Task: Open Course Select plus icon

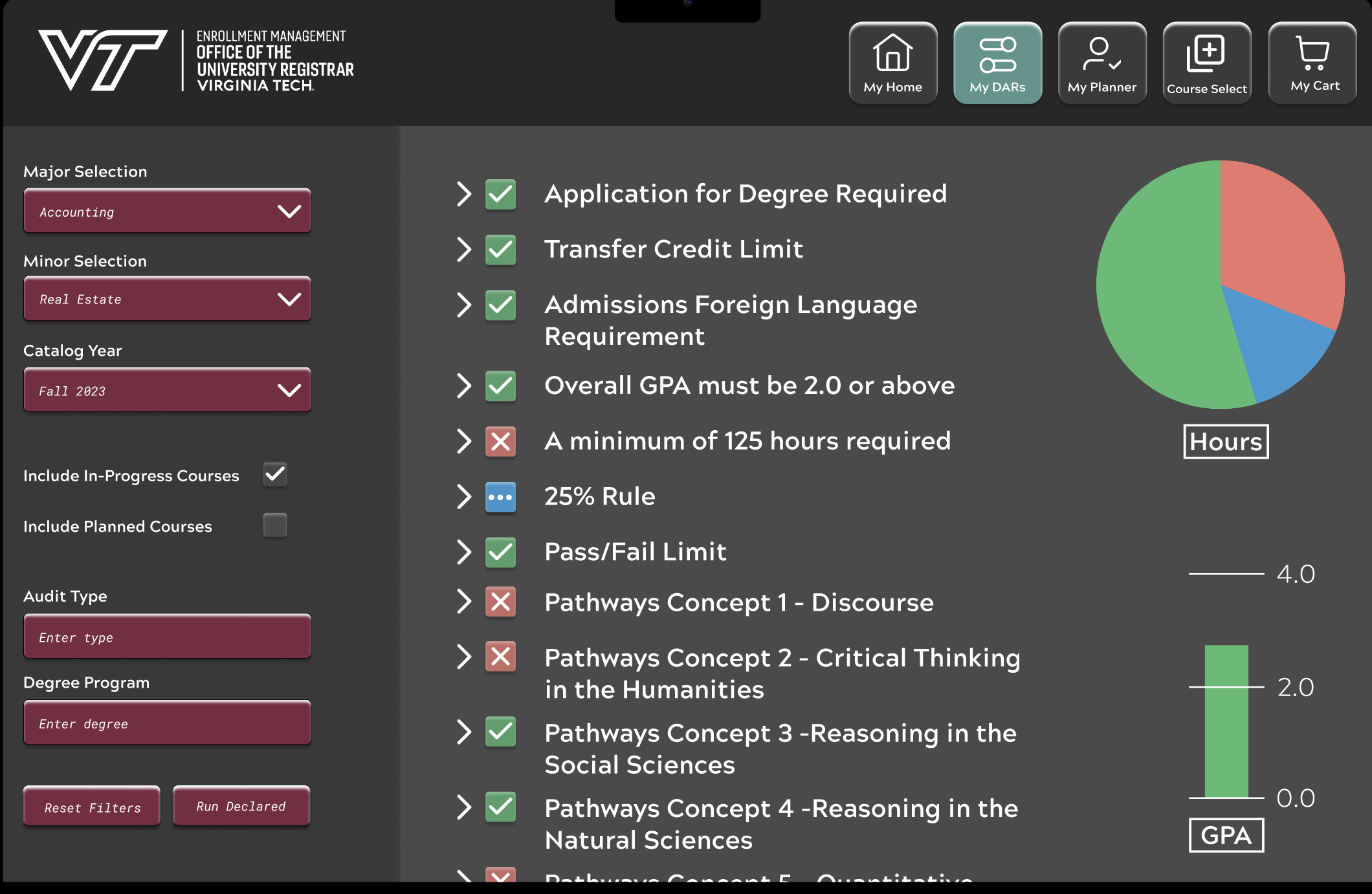Action: [x=1206, y=54]
